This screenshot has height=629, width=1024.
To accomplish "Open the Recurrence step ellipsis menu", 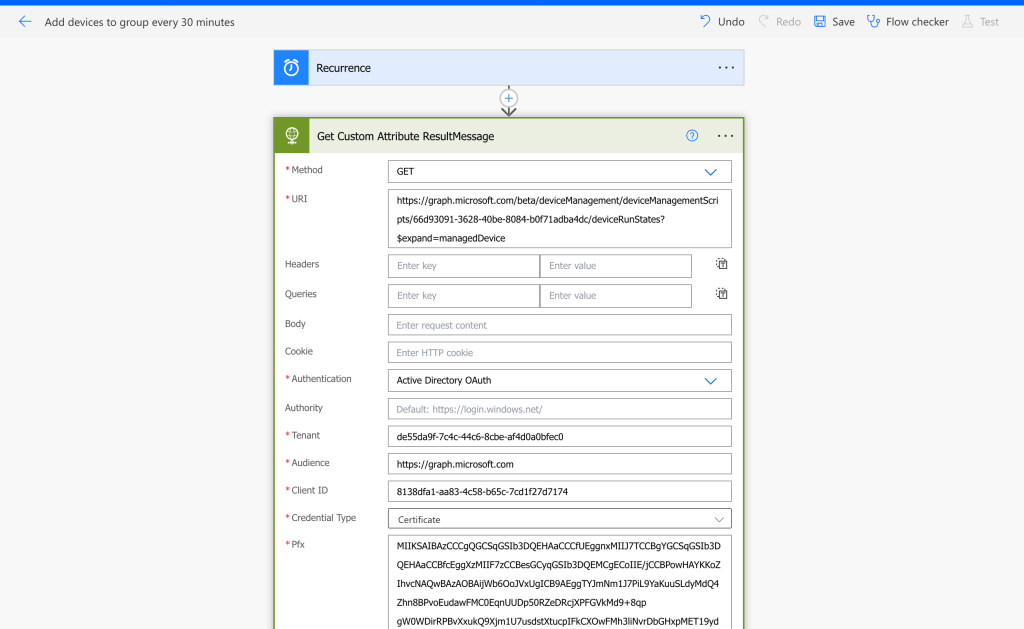I will (726, 68).
